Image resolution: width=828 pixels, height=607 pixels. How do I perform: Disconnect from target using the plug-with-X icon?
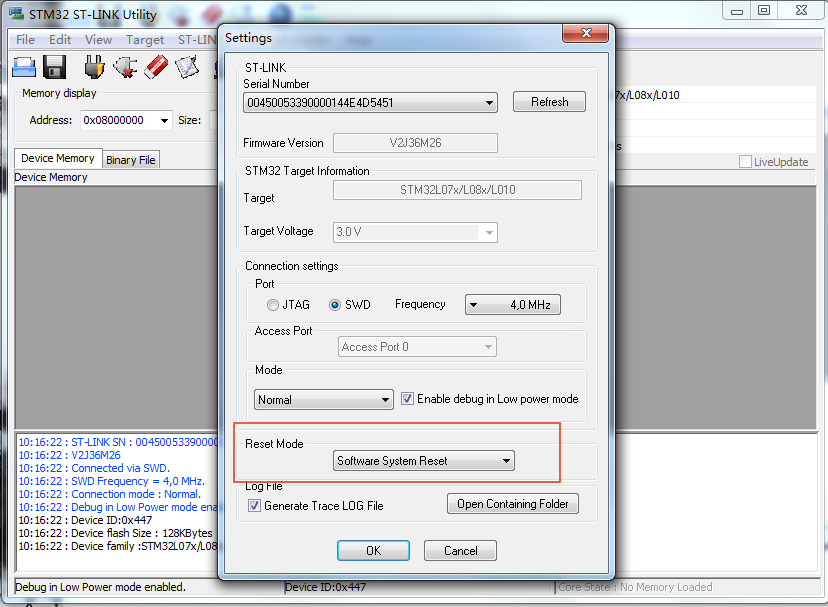click(125, 66)
